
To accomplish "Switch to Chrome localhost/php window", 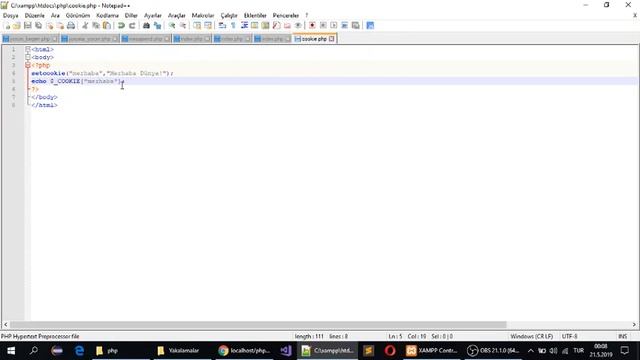I will click(x=244, y=351).
